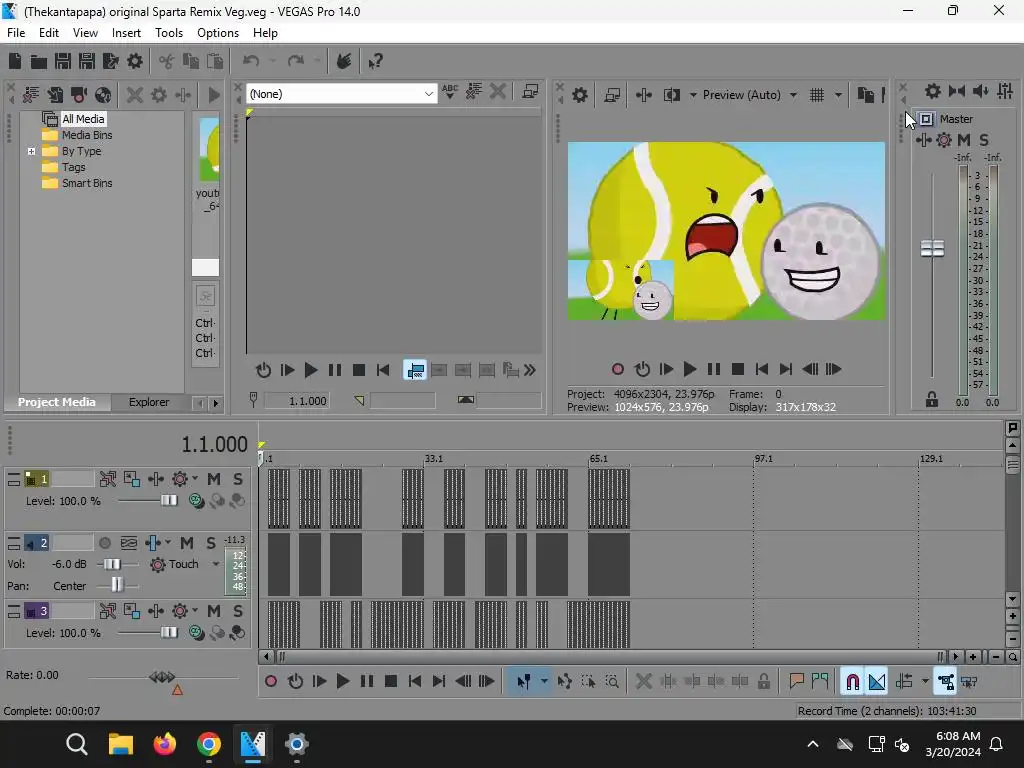
Task: Switch to the Project Media tab
Action: [x=57, y=402]
